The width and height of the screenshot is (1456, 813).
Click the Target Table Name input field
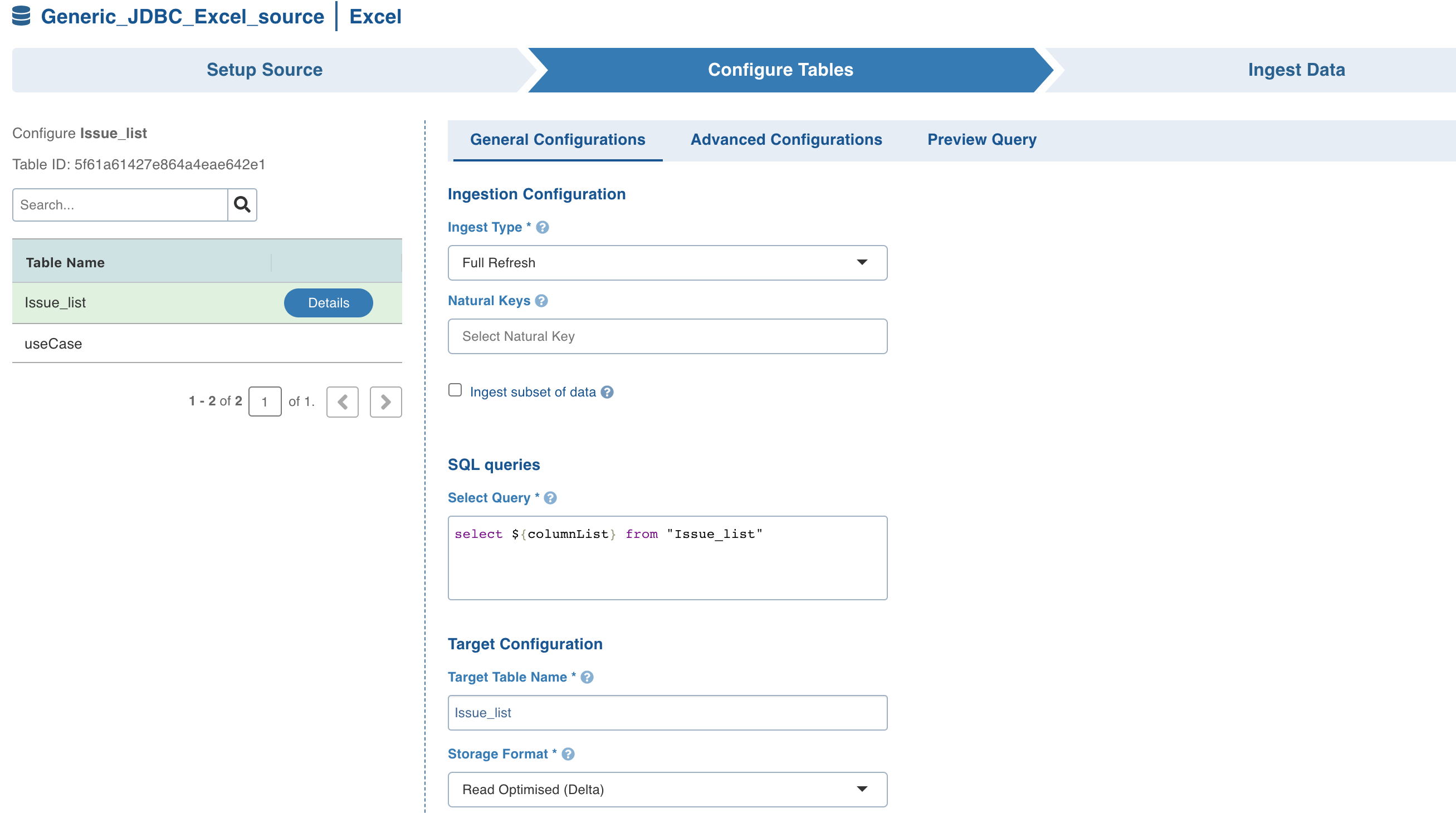point(667,712)
